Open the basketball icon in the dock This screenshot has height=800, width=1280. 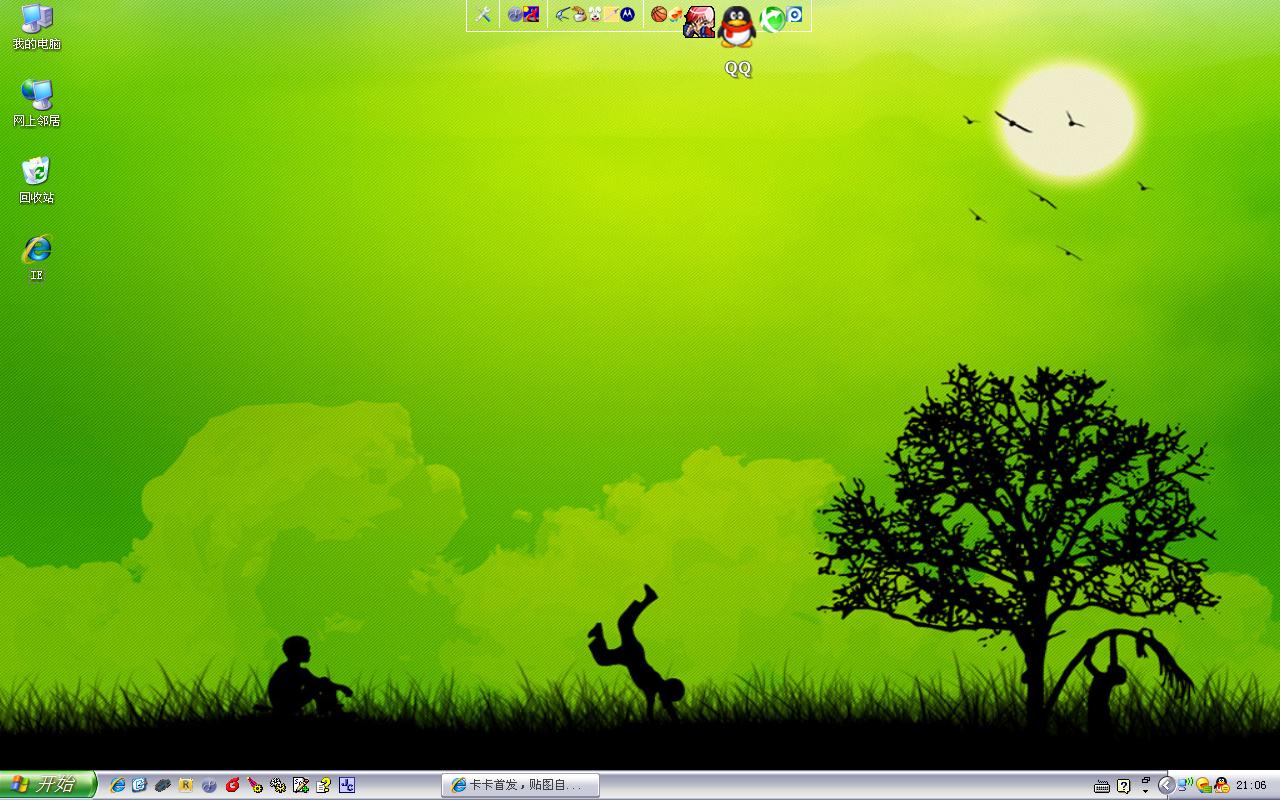coord(658,14)
